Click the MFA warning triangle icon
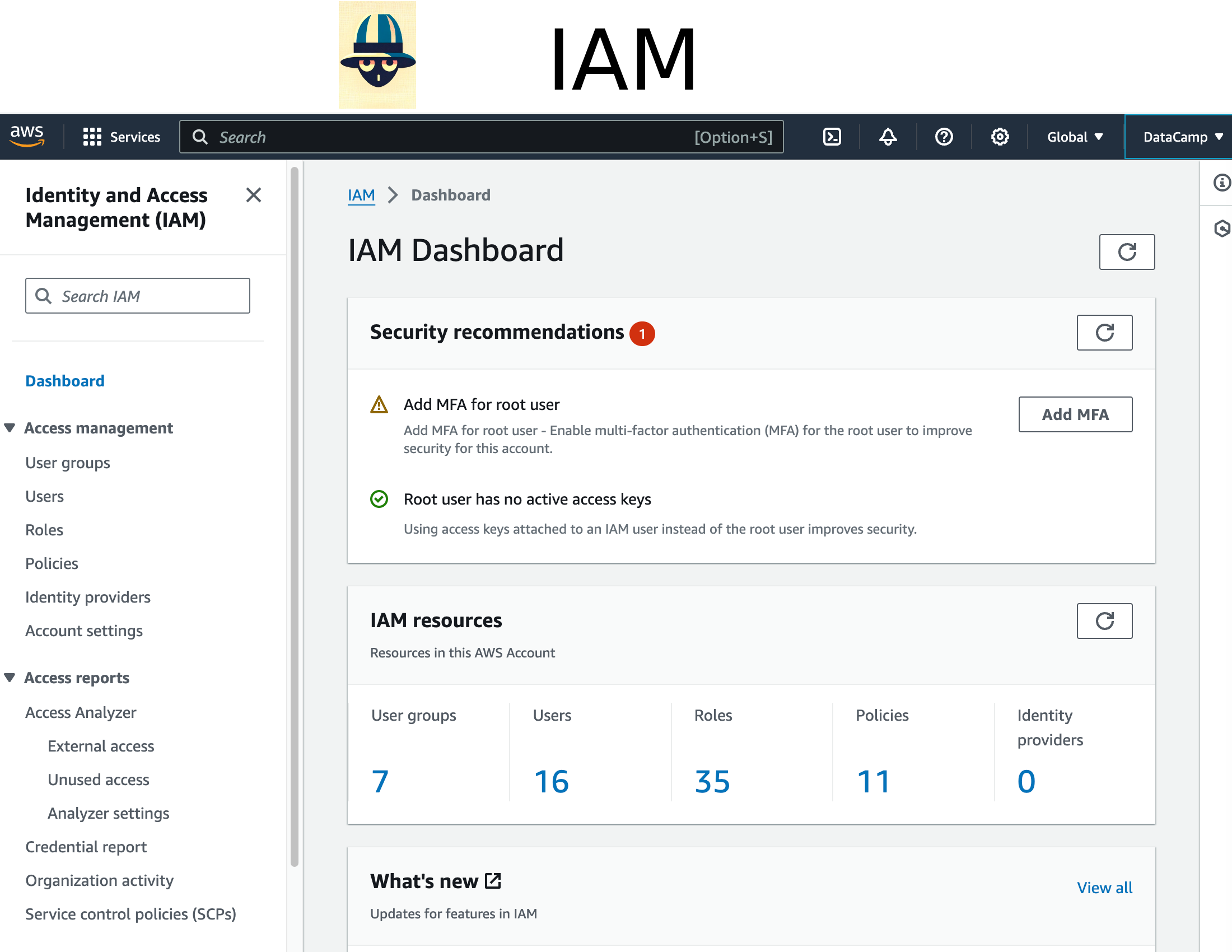1232x952 pixels. click(x=379, y=405)
